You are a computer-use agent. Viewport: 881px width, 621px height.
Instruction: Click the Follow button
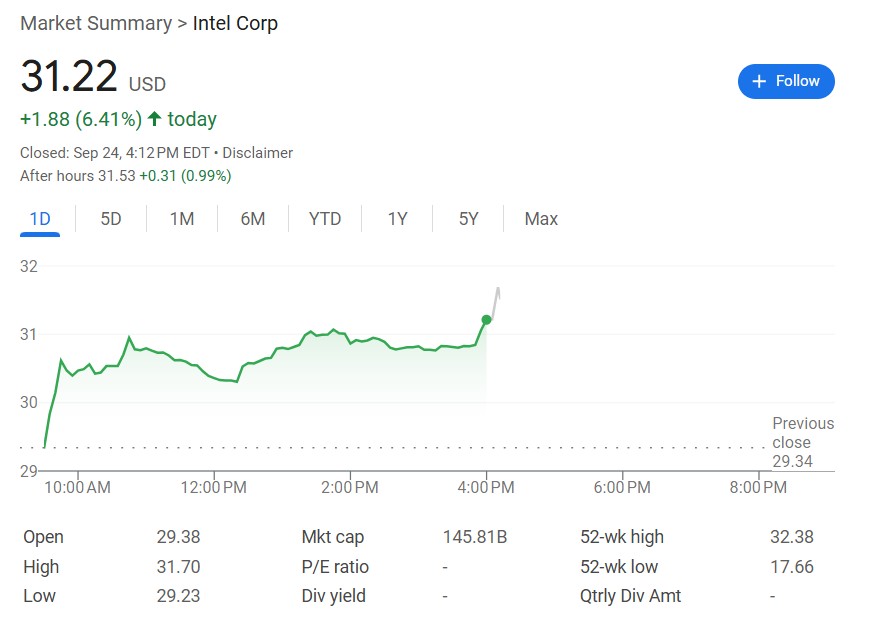click(x=786, y=81)
